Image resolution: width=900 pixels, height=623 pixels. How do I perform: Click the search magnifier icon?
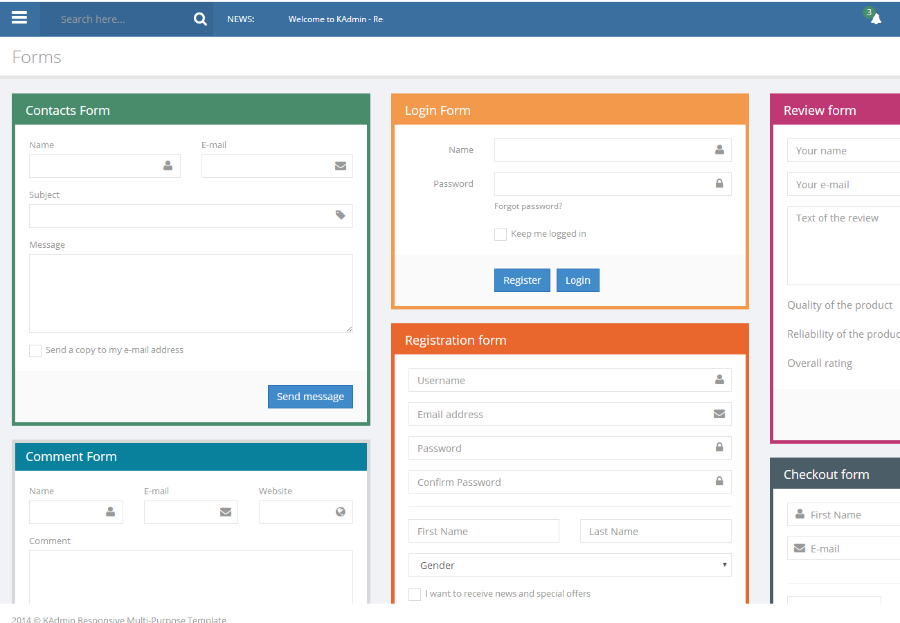point(200,19)
